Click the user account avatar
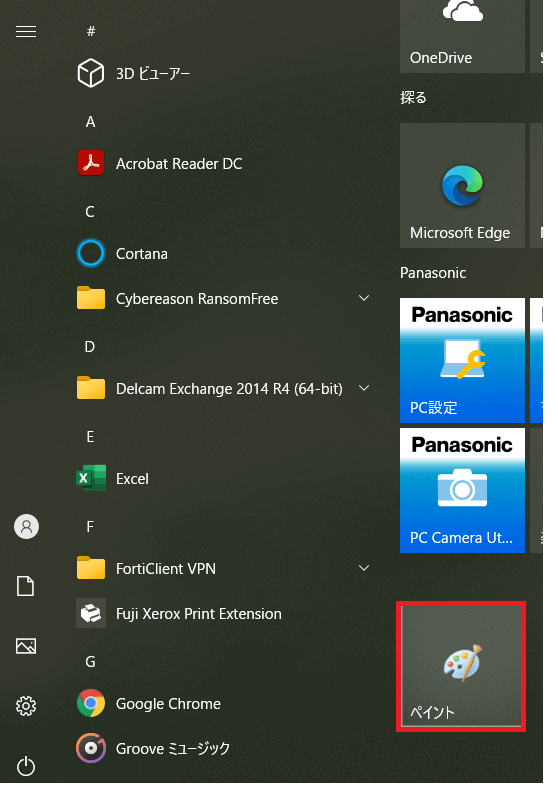The width and height of the screenshot is (558, 793). tap(26, 526)
